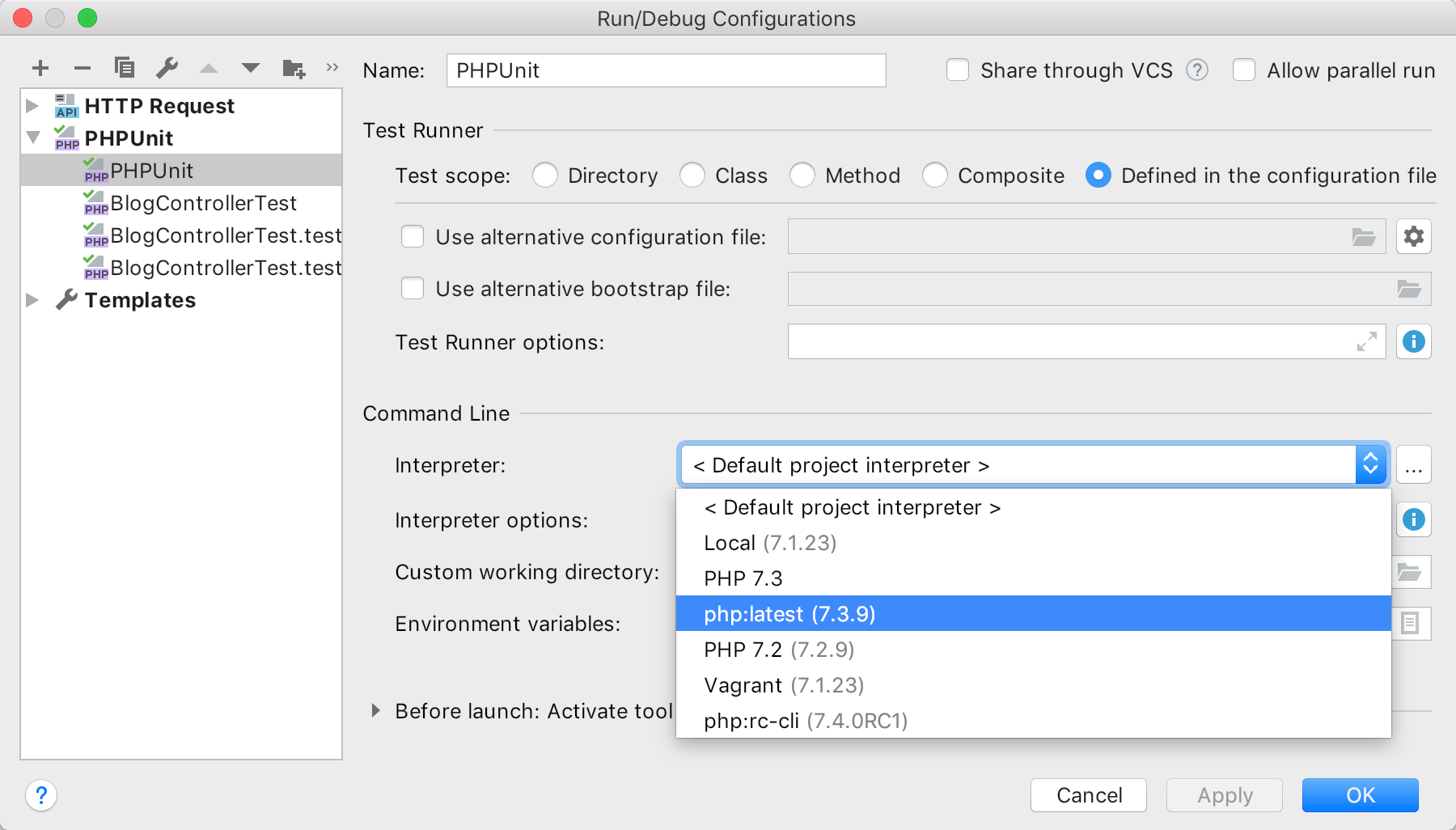Expand the HTTP Request node

click(x=32, y=106)
